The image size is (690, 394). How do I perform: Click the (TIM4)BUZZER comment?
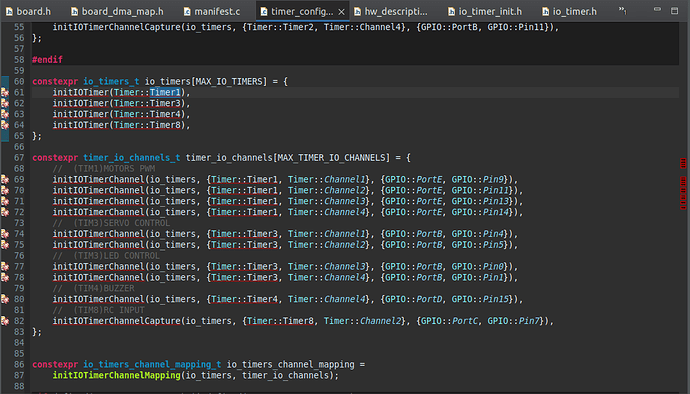point(104,288)
